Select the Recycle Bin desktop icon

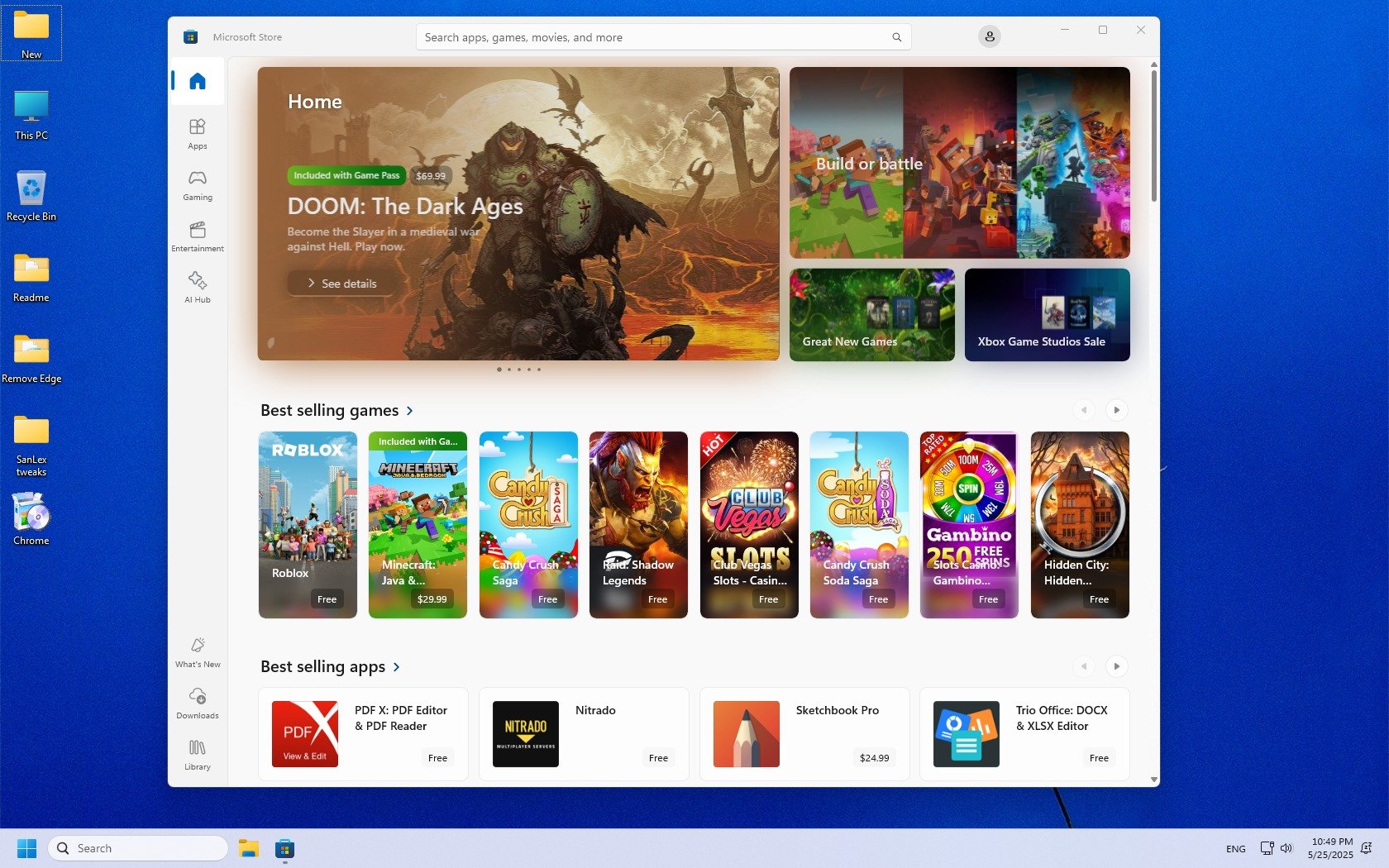[x=31, y=197]
